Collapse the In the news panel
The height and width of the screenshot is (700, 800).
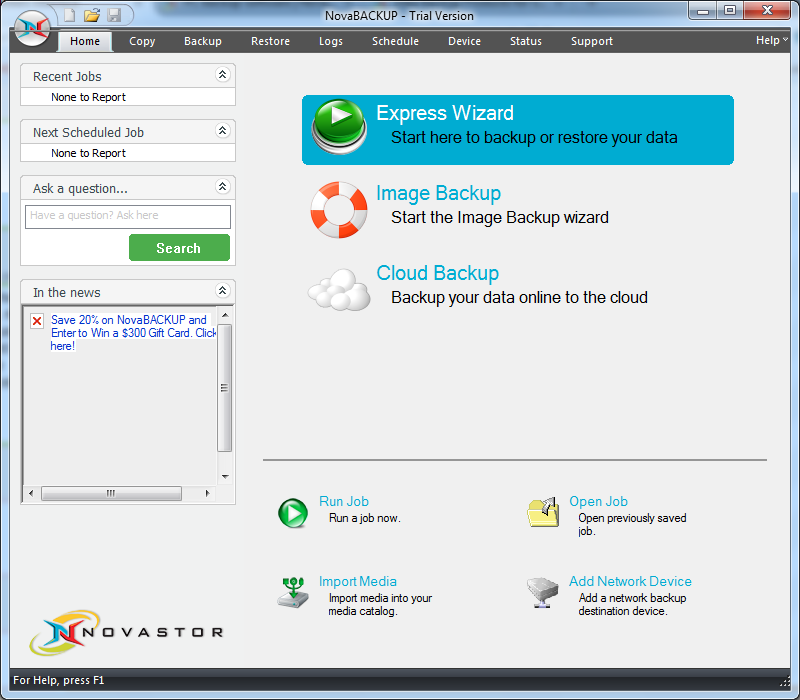click(222, 292)
